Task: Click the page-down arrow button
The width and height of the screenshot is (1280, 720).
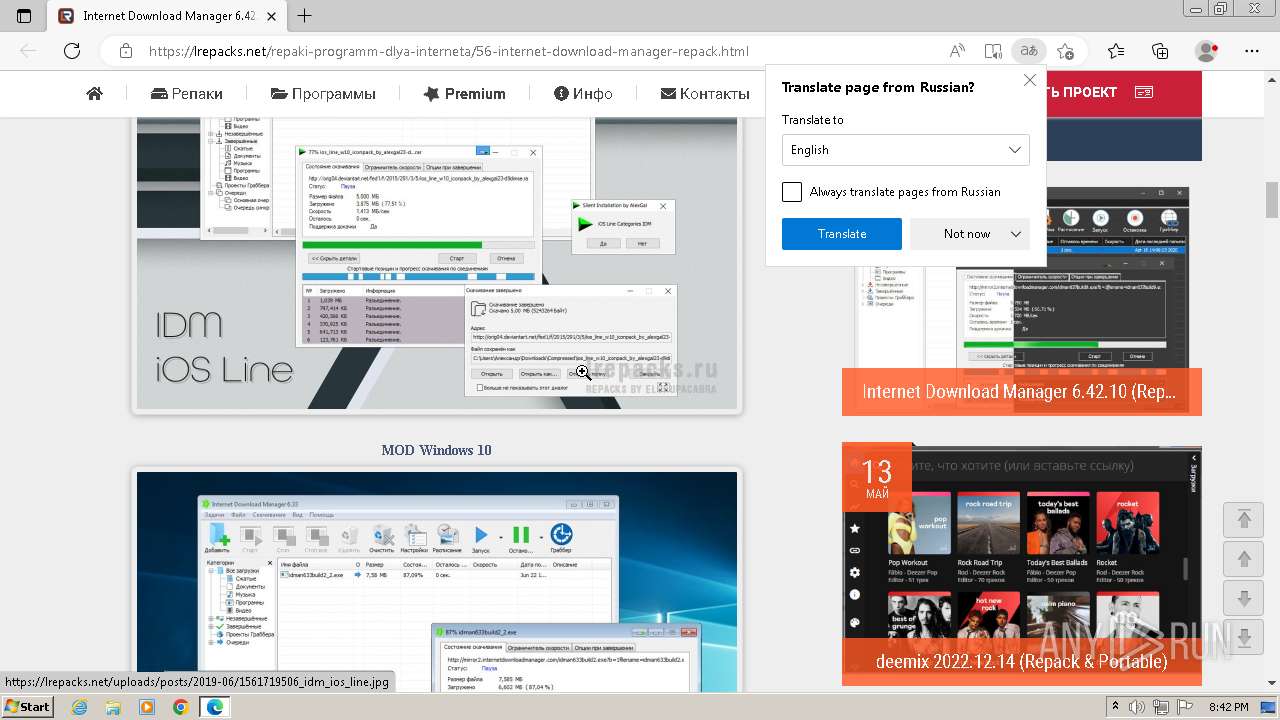Action: click(x=1245, y=598)
